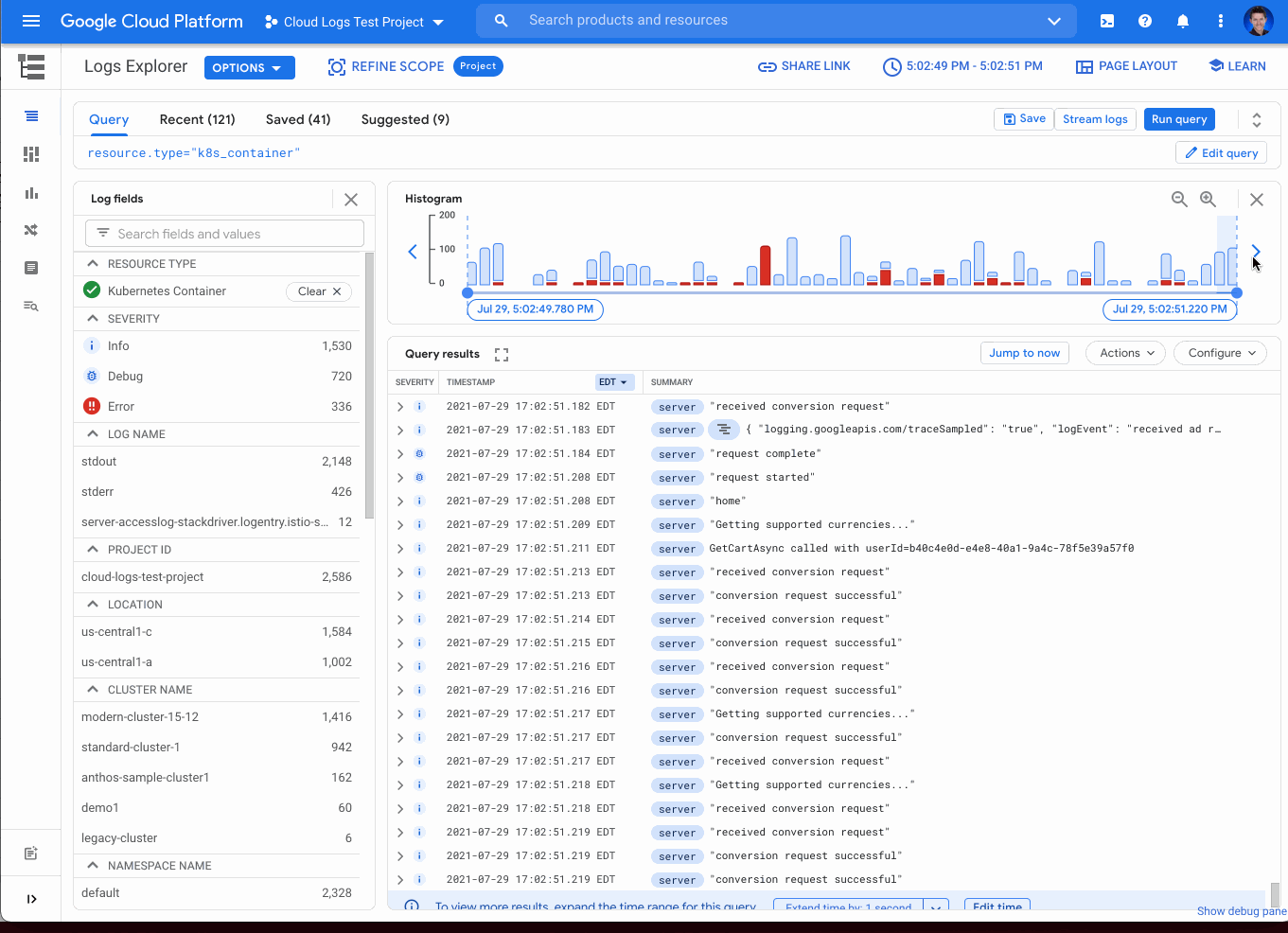Open the OPTIONS dropdown

[x=249, y=68]
